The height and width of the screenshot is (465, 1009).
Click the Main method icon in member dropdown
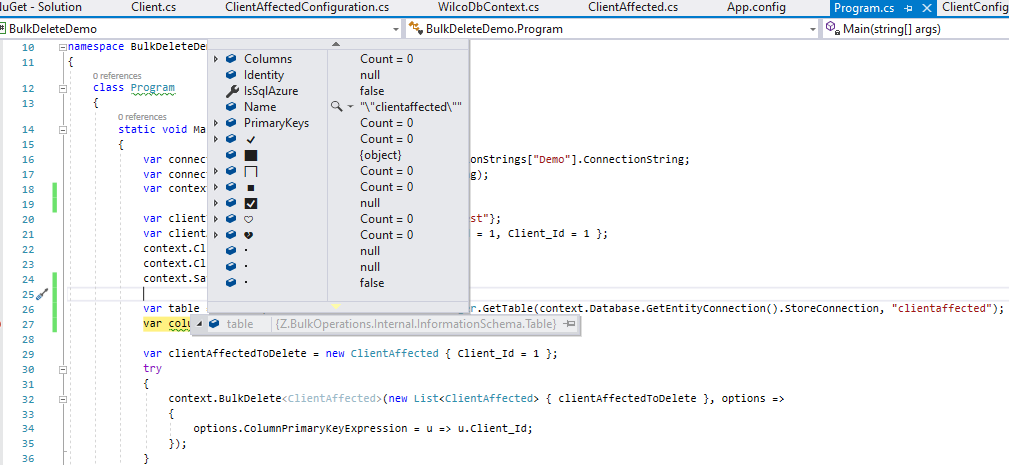pyautogui.click(x=832, y=29)
